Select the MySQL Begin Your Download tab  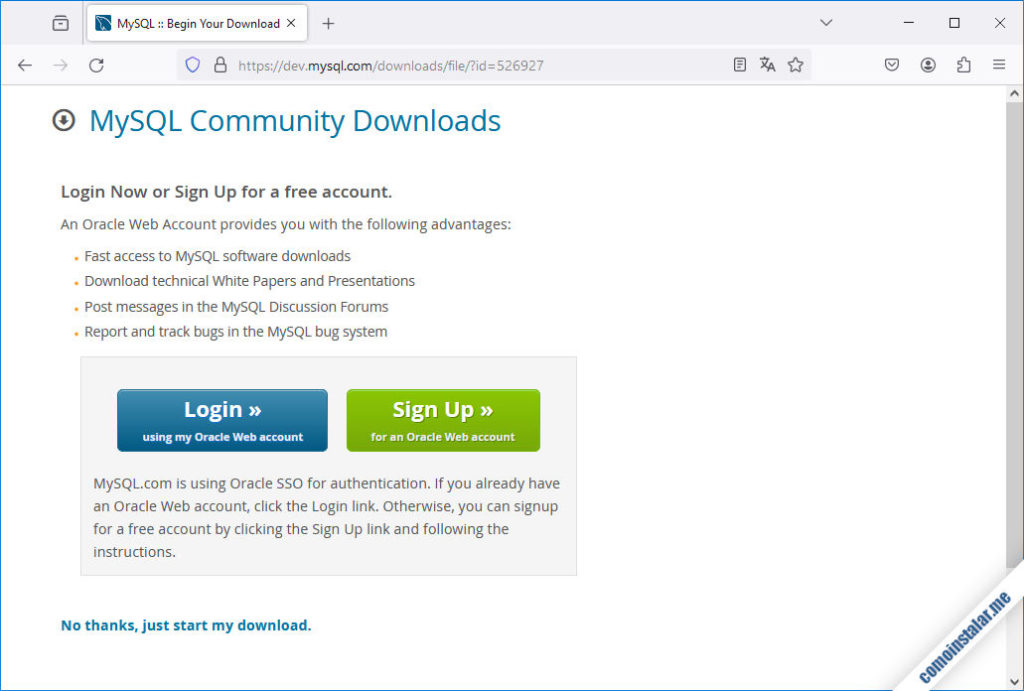(190, 23)
